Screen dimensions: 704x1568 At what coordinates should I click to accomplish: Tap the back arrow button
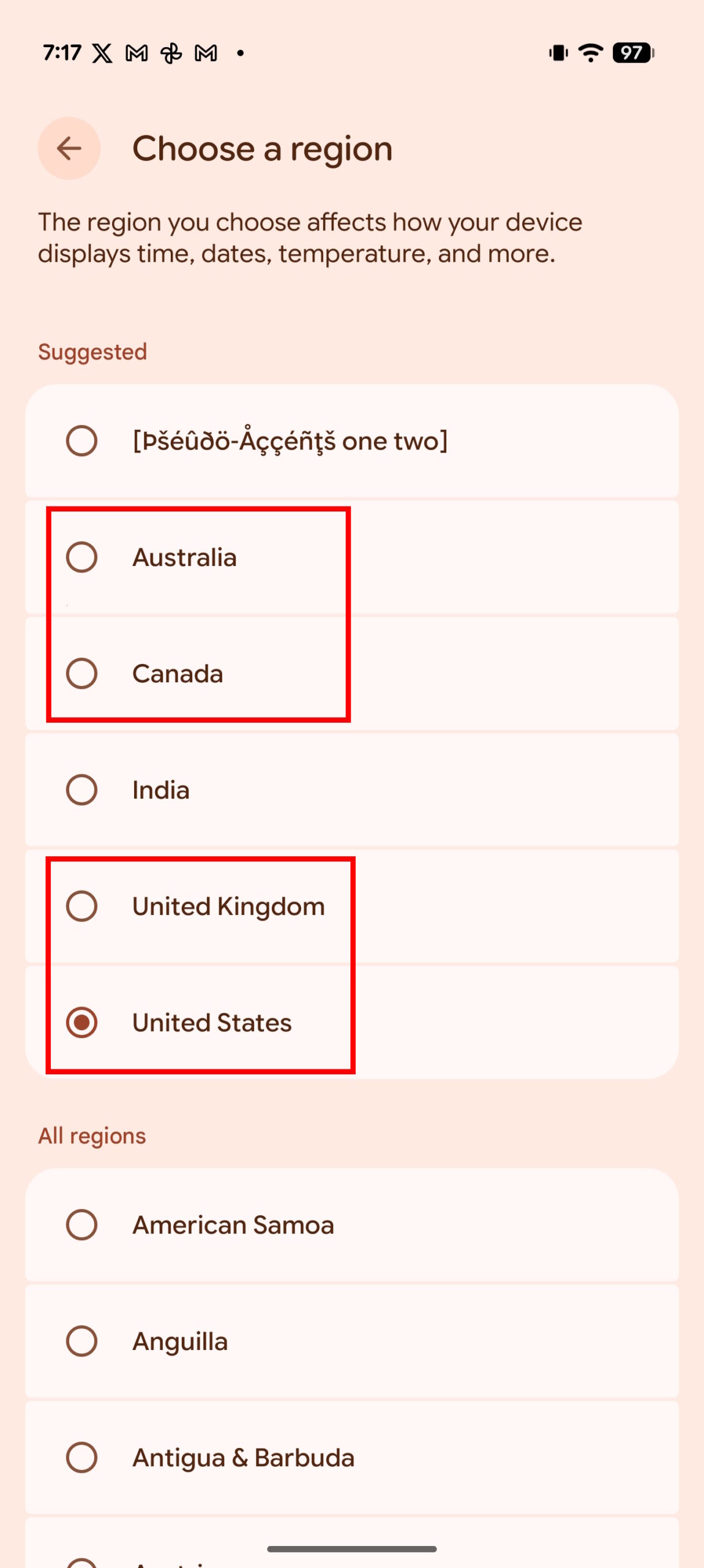point(69,148)
